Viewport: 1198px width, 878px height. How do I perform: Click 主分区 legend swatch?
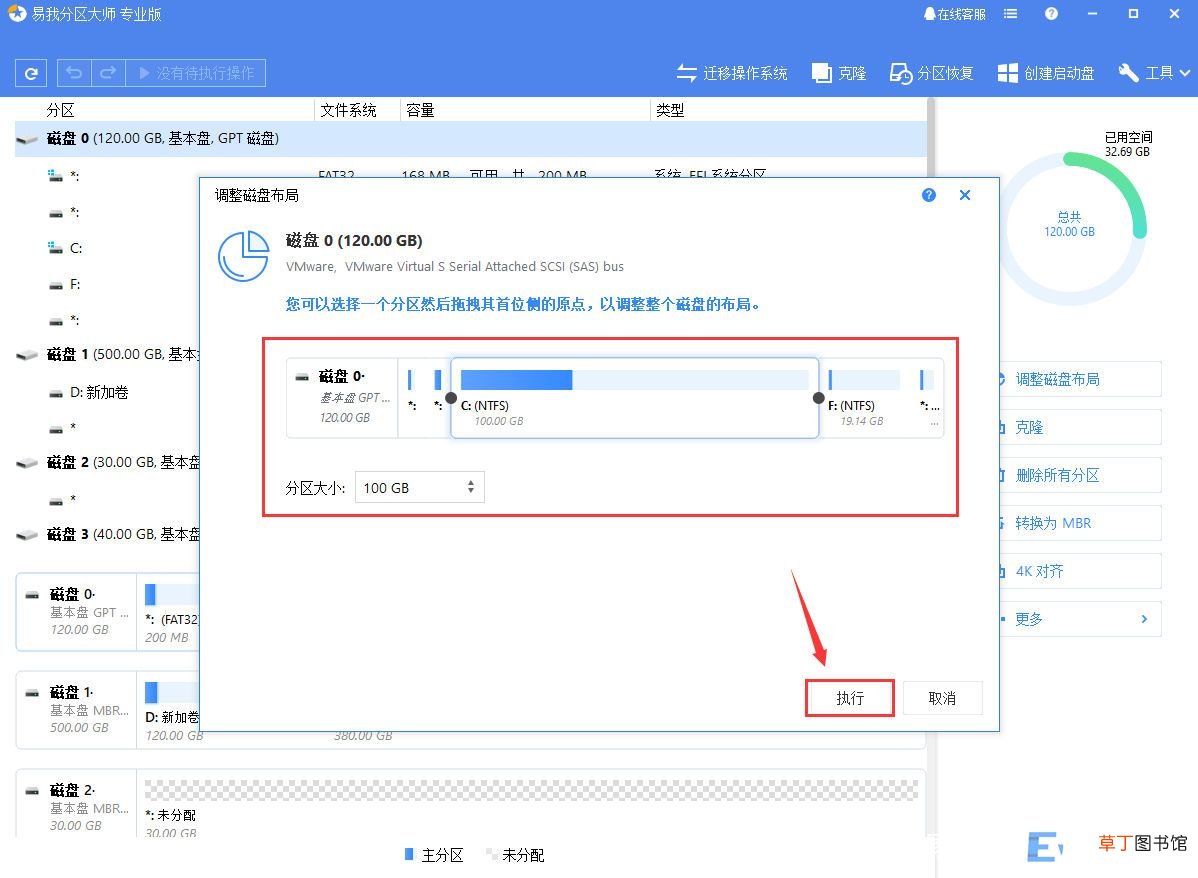tap(409, 854)
